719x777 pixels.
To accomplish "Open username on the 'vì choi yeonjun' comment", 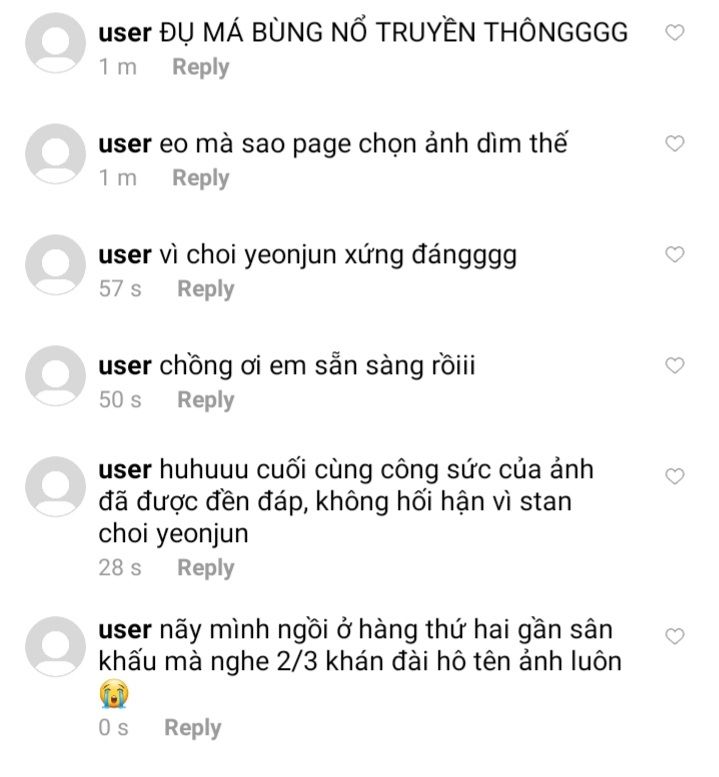I will pos(125,256).
